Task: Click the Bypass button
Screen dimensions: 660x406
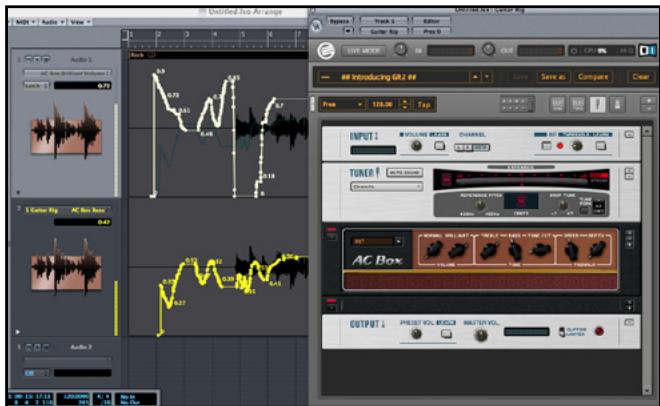Action: (339, 21)
